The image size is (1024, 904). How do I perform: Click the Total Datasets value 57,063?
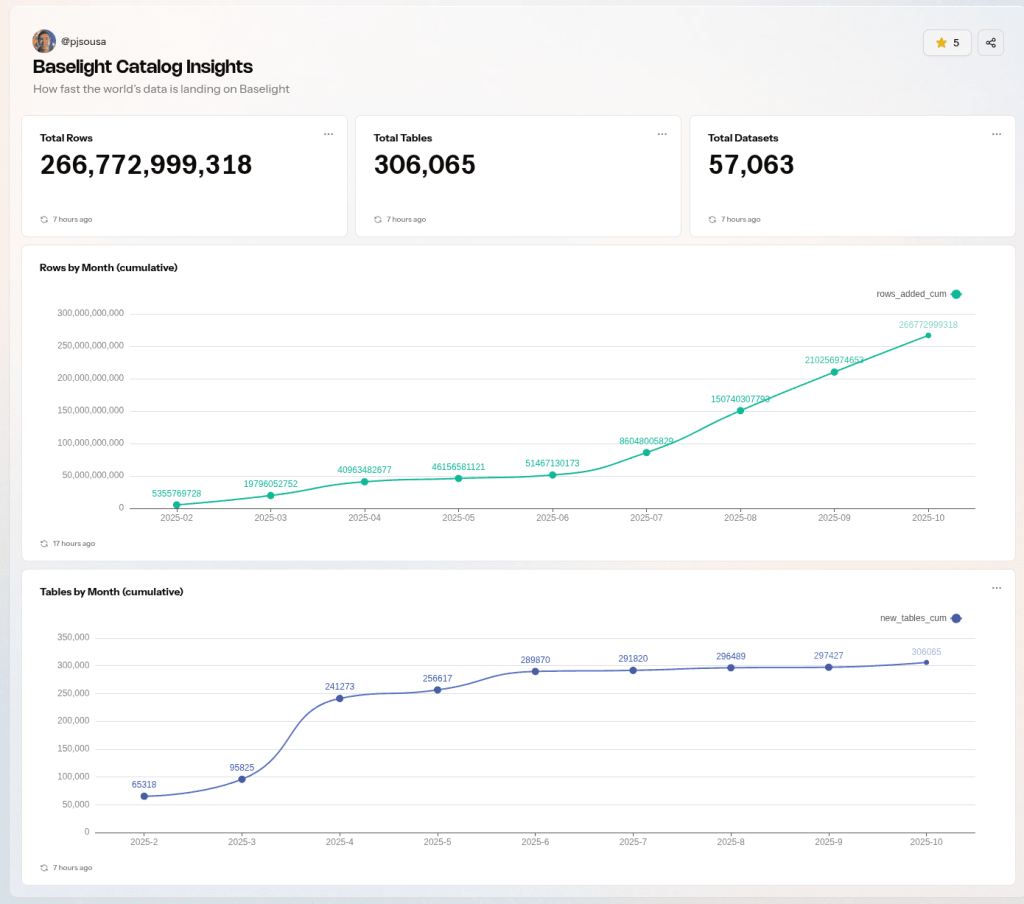(751, 165)
